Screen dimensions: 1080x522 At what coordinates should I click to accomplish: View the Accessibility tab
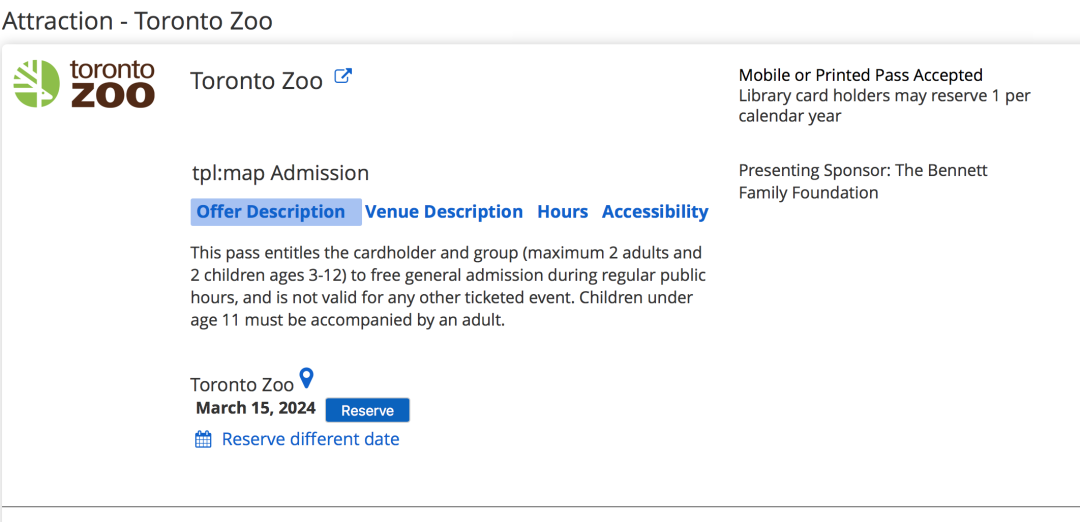point(655,212)
